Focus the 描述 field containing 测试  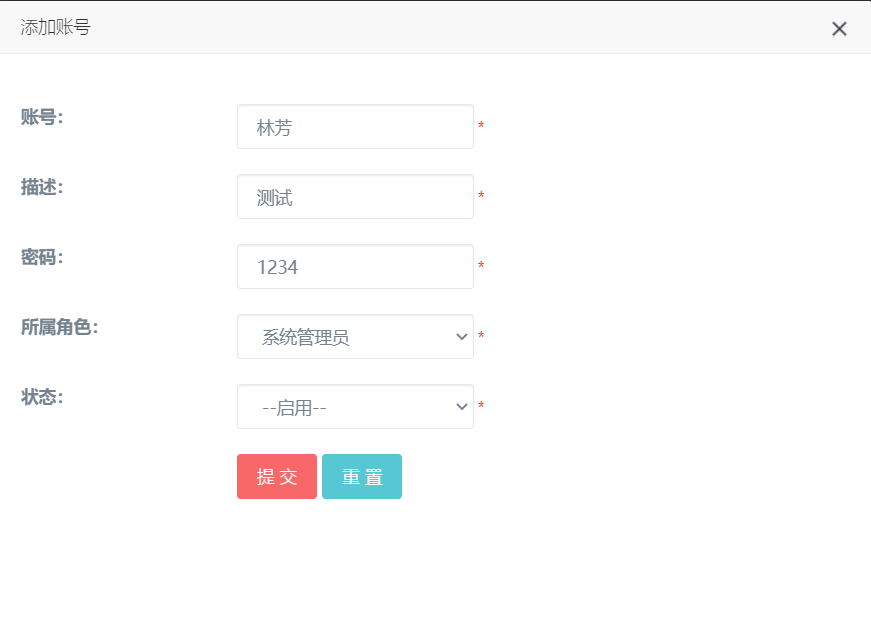(355, 197)
